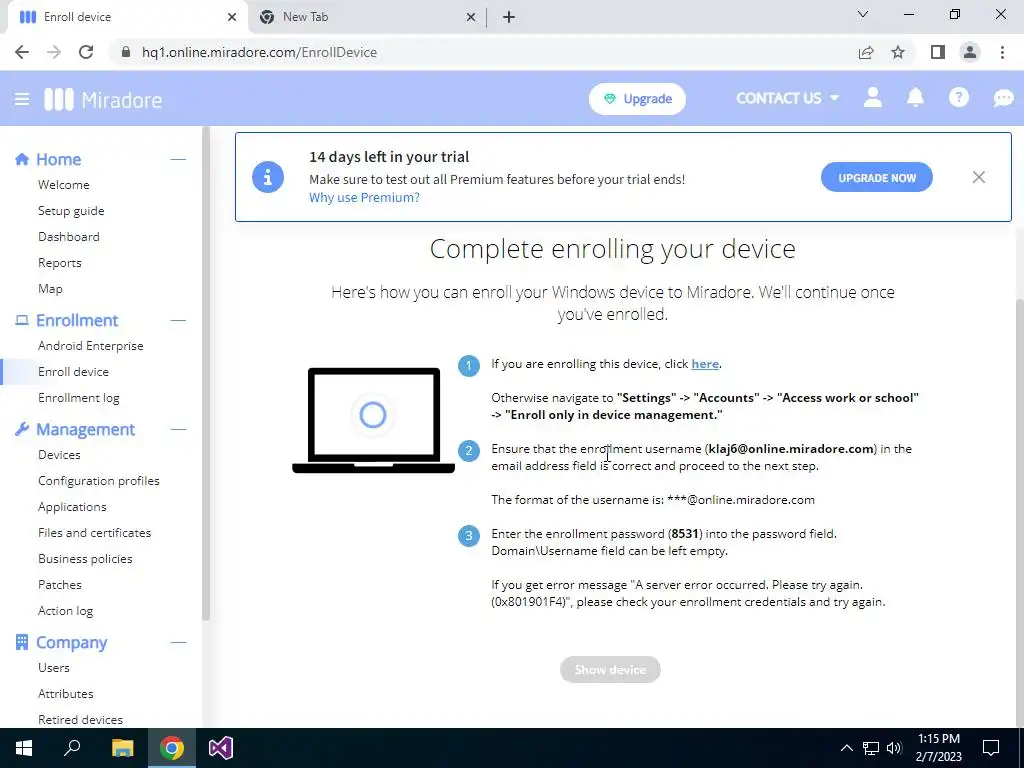Close the New Tab tab
This screenshot has width=1024, height=768.
471,17
